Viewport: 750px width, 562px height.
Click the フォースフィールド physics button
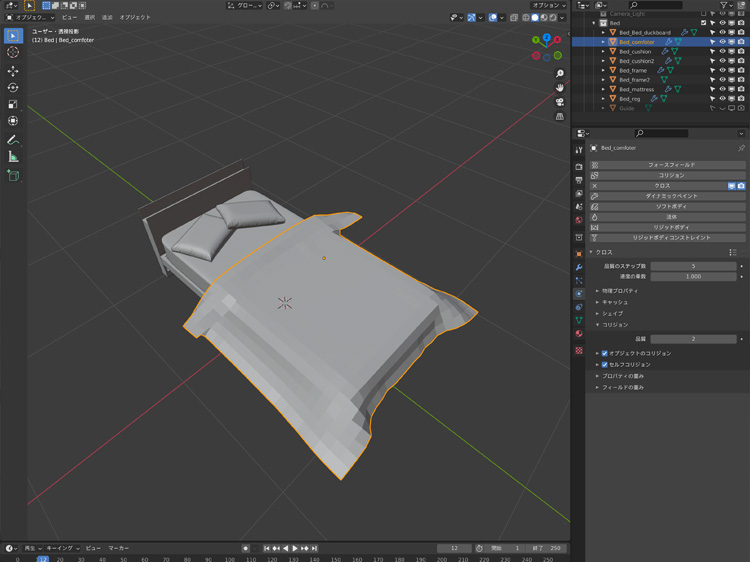[x=670, y=165]
